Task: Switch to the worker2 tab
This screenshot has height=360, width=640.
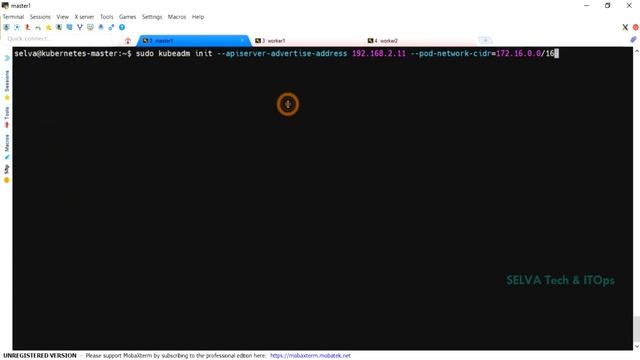Action: (420, 41)
